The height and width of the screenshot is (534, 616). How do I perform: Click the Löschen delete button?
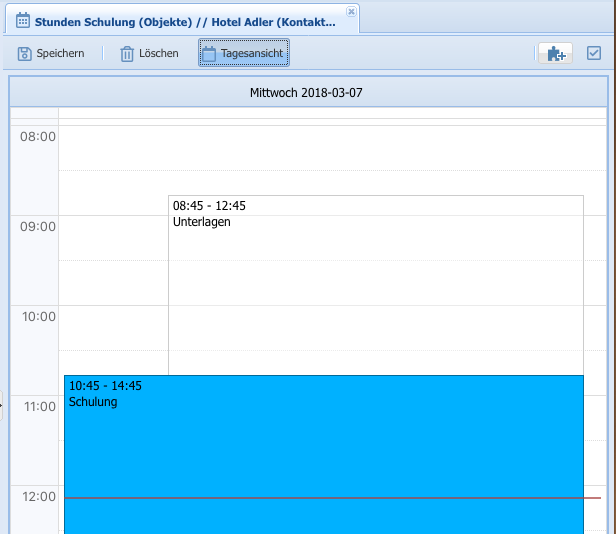[x=149, y=54]
